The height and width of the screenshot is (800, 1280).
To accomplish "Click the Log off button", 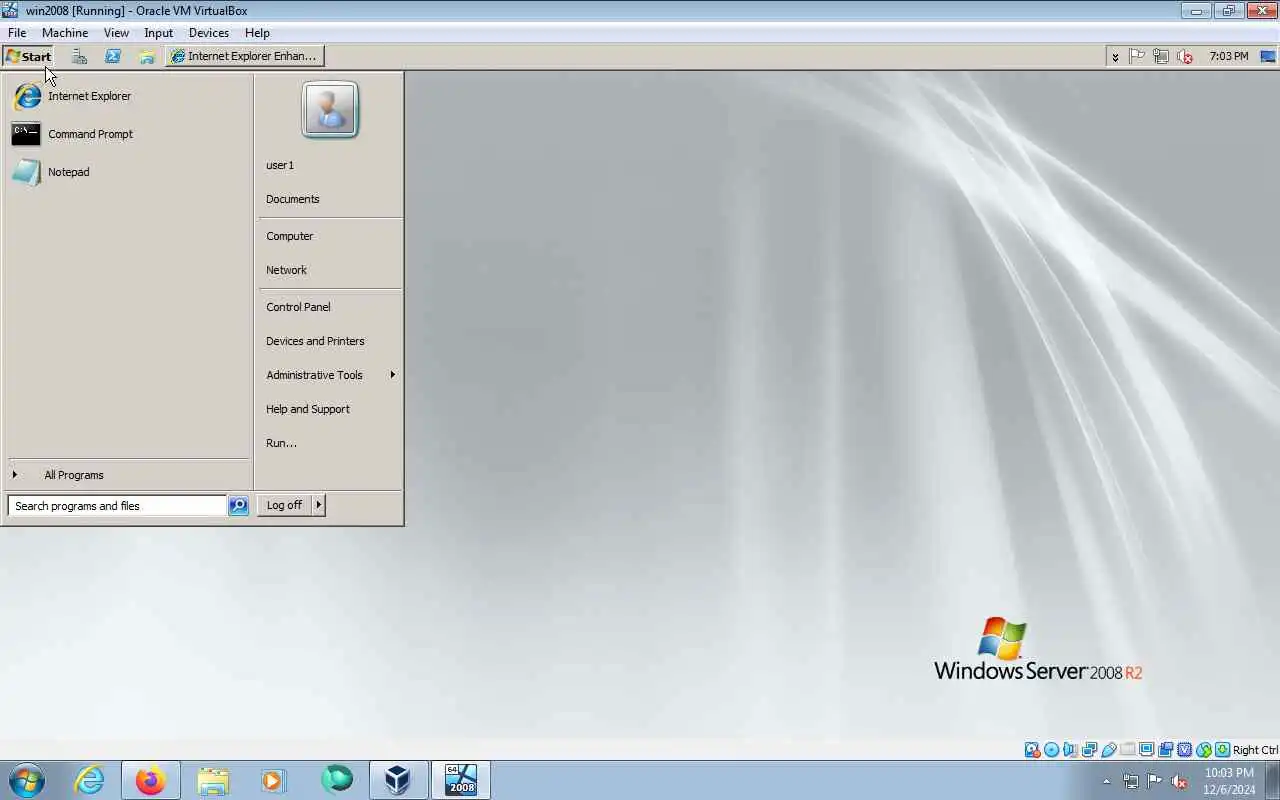I will coord(285,505).
